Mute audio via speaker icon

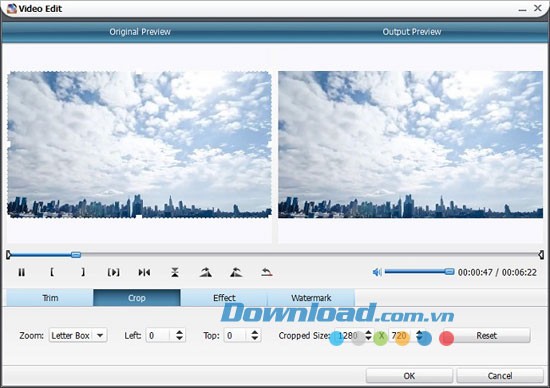point(377,272)
